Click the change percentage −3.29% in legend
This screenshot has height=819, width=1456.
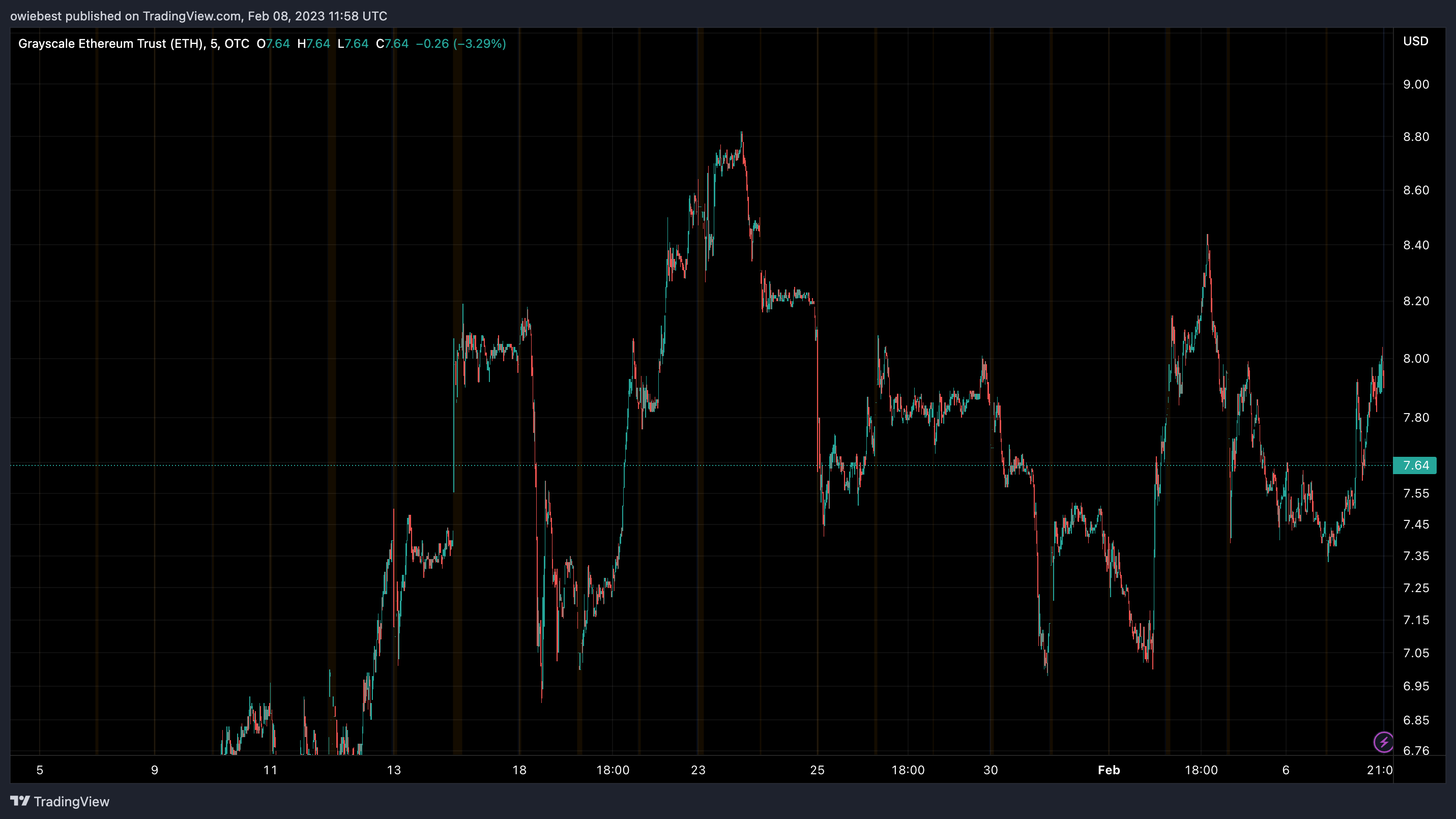point(483,44)
